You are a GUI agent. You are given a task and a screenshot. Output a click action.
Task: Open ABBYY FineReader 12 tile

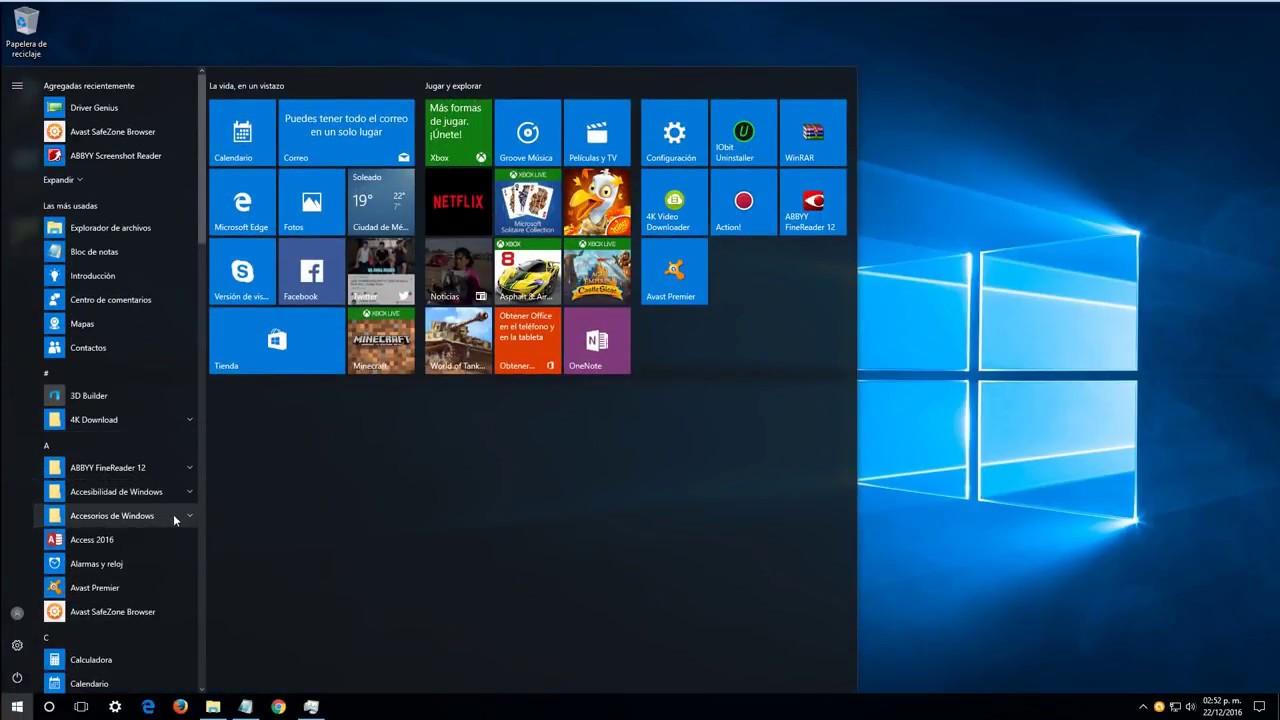(813, 202)
